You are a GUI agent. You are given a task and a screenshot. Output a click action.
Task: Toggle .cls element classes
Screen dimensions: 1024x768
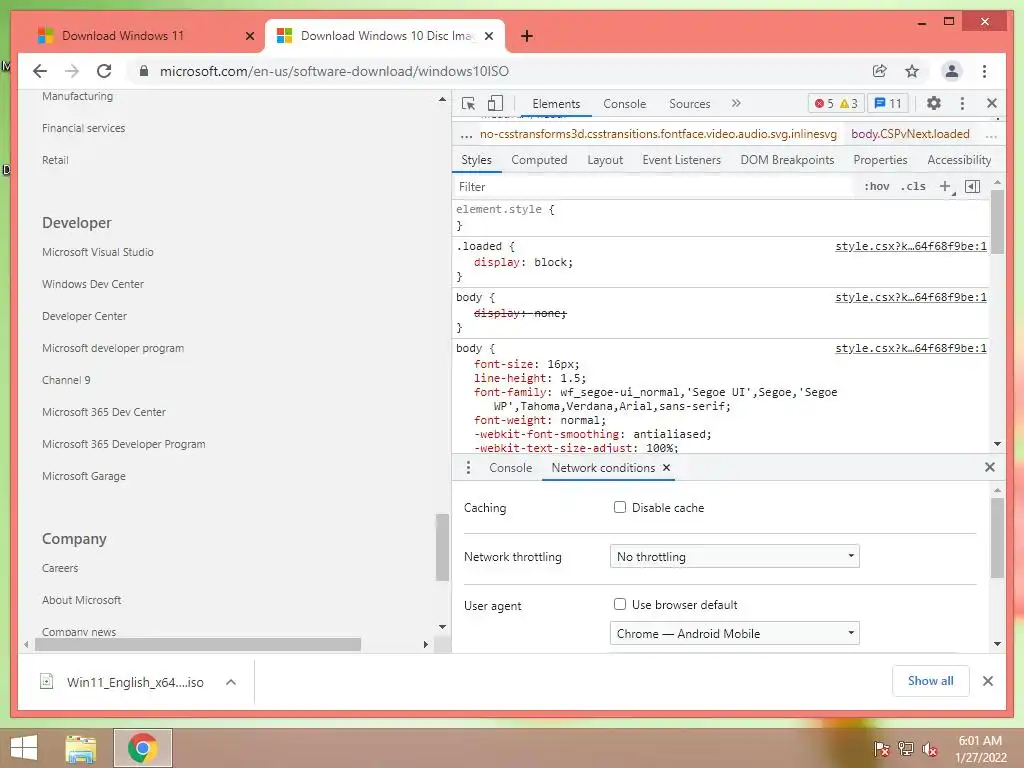pyautogui.click(x=913, y=187)
